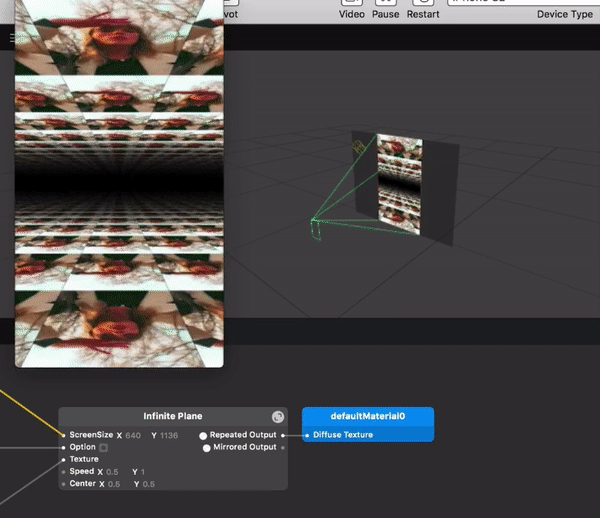Click the Center input port
The height and width of the screenshot is (518, 600).
[x=64, y=484]
